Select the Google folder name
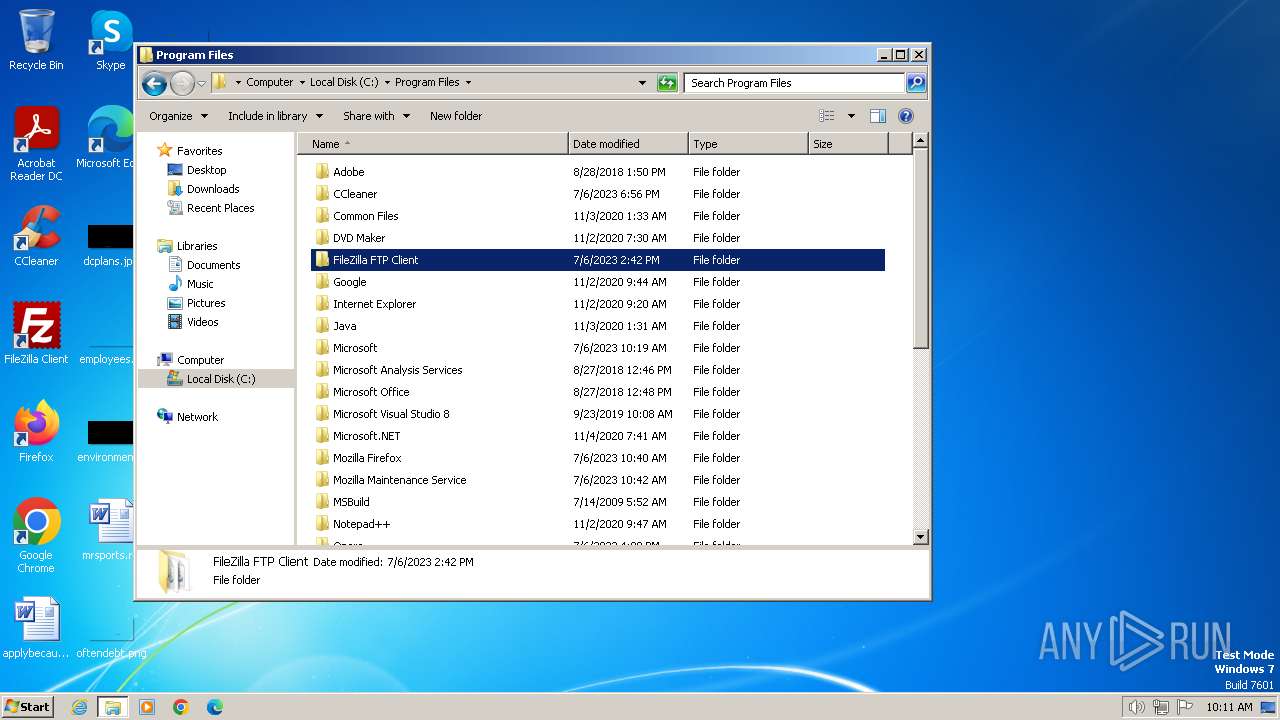Screen dimensions: 1280x720 point(350,282)
